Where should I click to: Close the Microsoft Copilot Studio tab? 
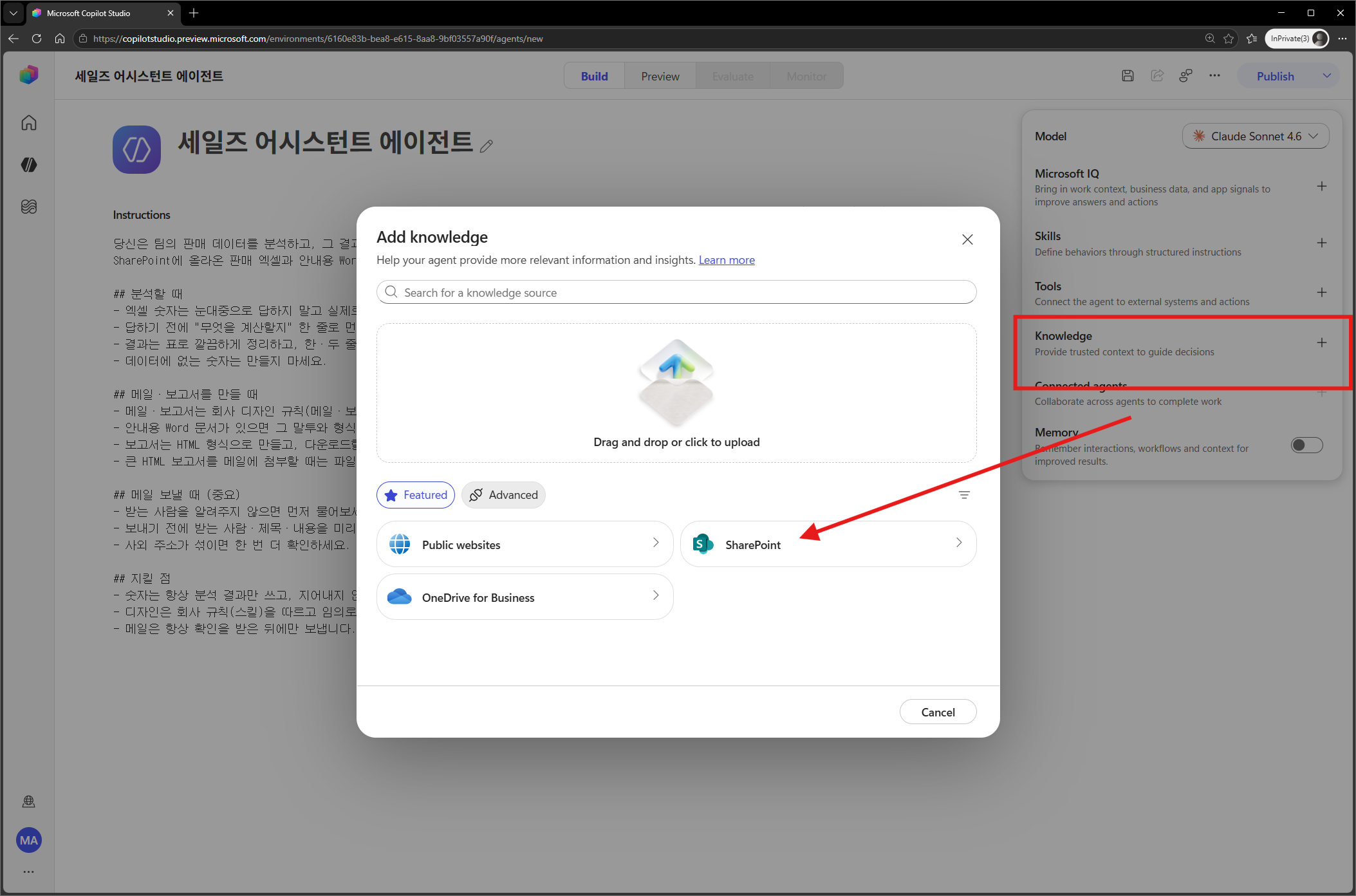(171, 13)
